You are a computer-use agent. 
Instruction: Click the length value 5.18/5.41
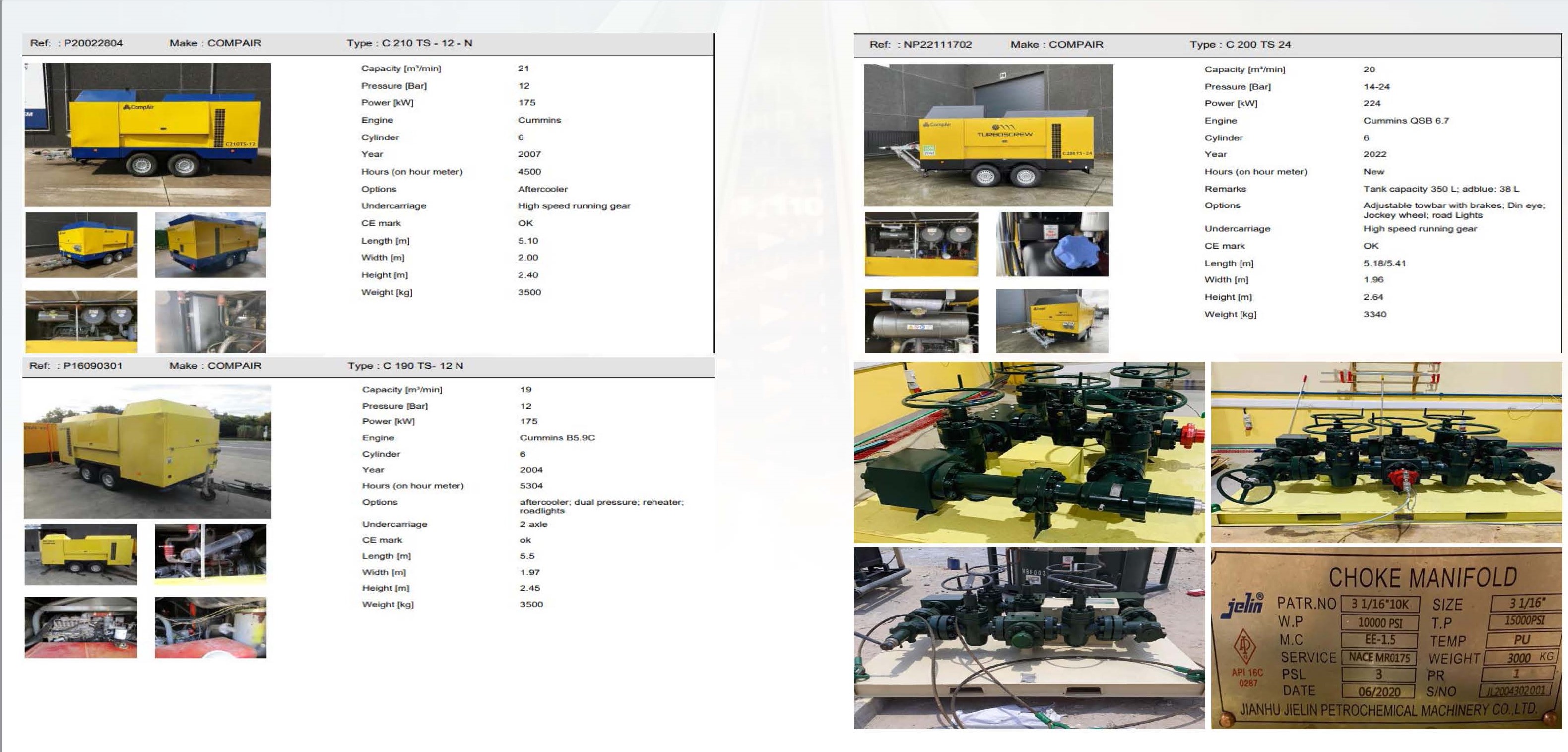click(1384, 263)
